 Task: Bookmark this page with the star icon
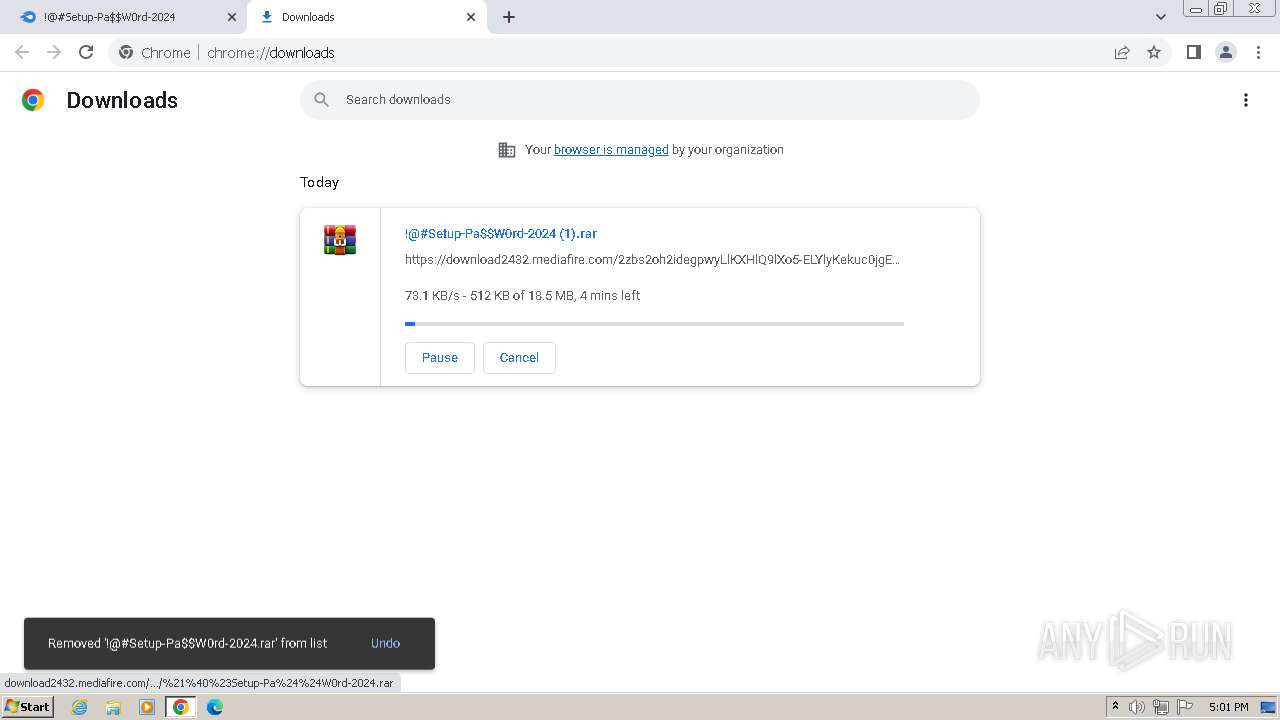tap(1154, 52)
